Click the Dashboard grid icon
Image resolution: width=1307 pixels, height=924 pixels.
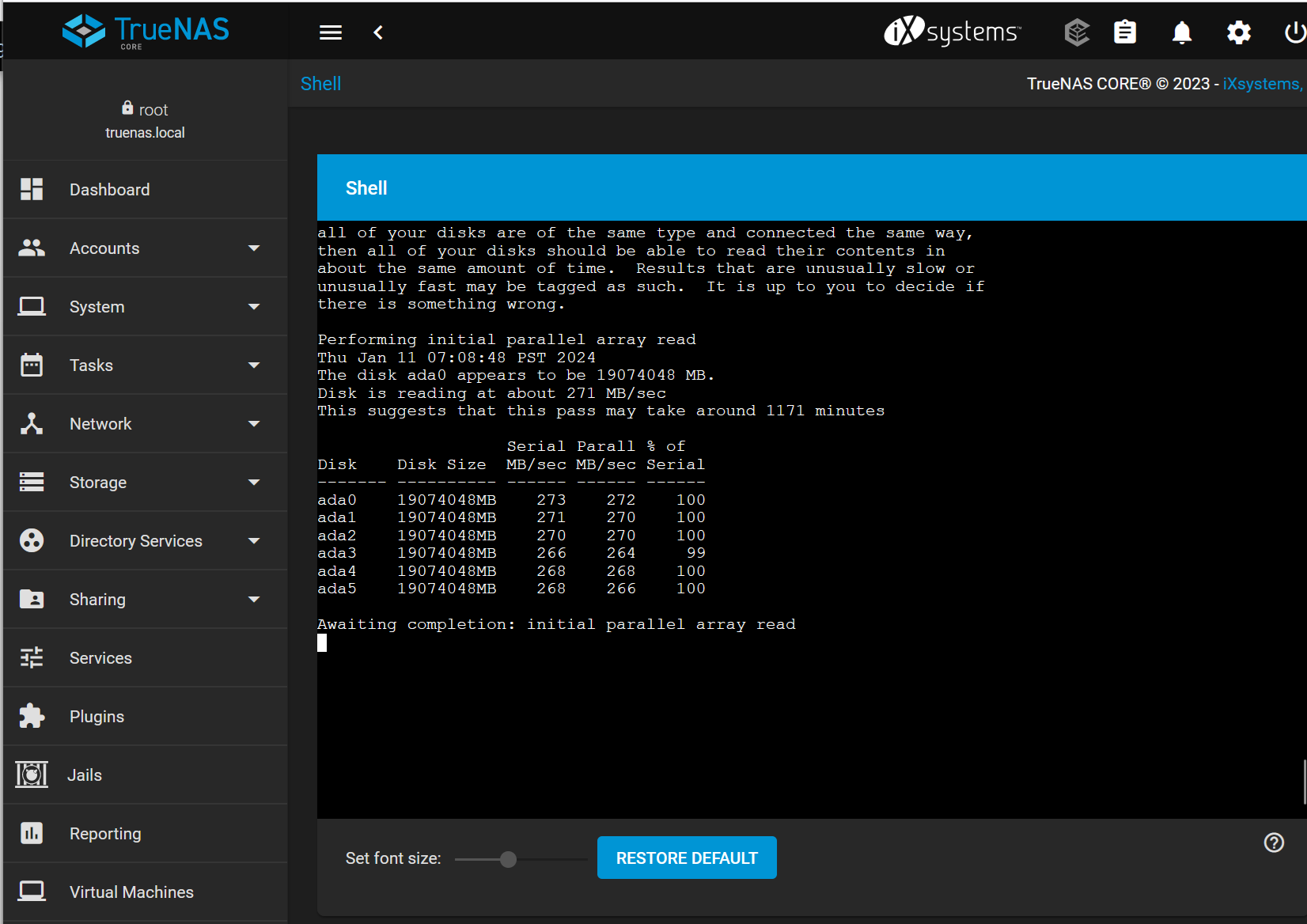pyautogui.click(x=32, y=189)
